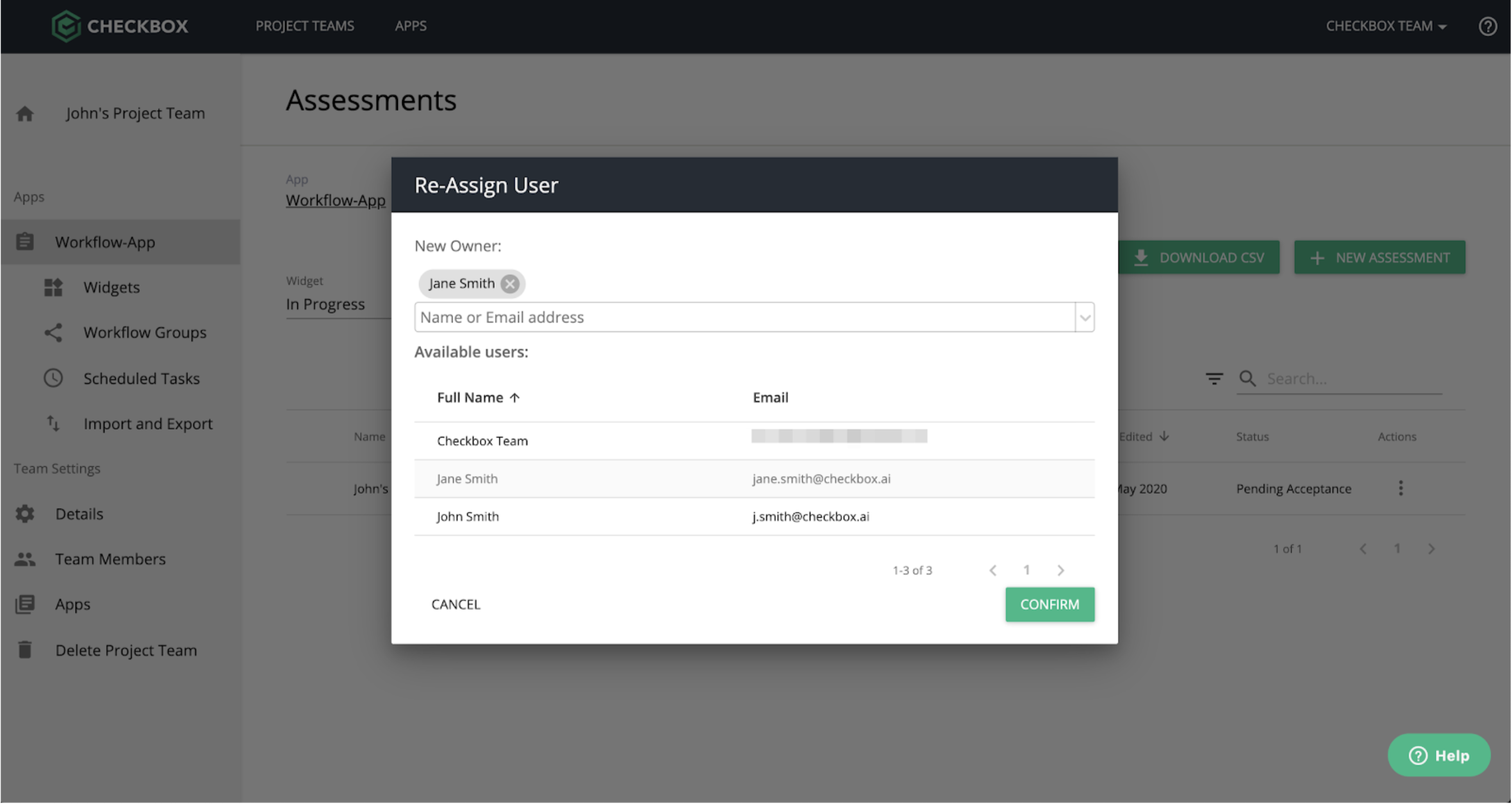Go to next page in the dialog pagination

tap(1061, 570)
